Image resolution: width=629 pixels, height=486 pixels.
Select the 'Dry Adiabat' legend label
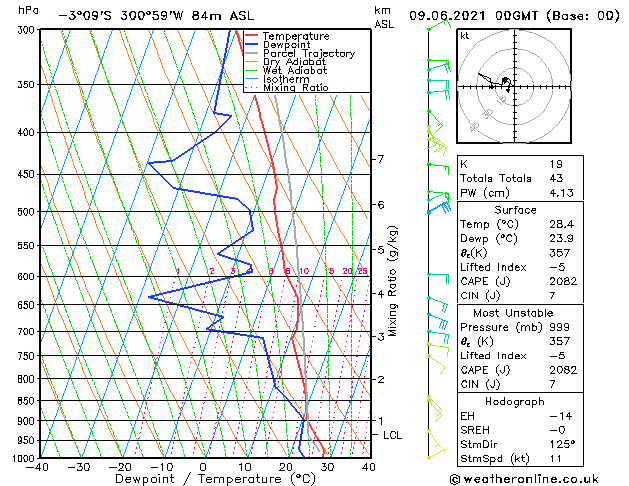click(294, 62)
